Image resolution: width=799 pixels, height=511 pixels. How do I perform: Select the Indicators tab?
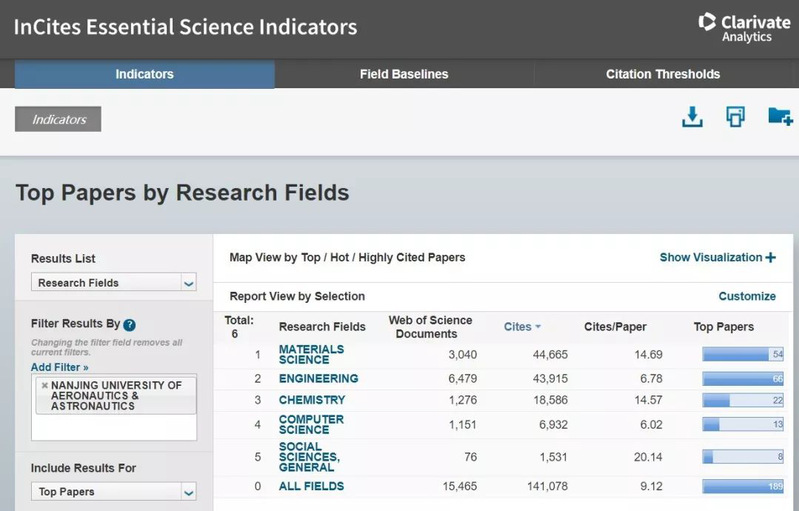tap(144, 74)
